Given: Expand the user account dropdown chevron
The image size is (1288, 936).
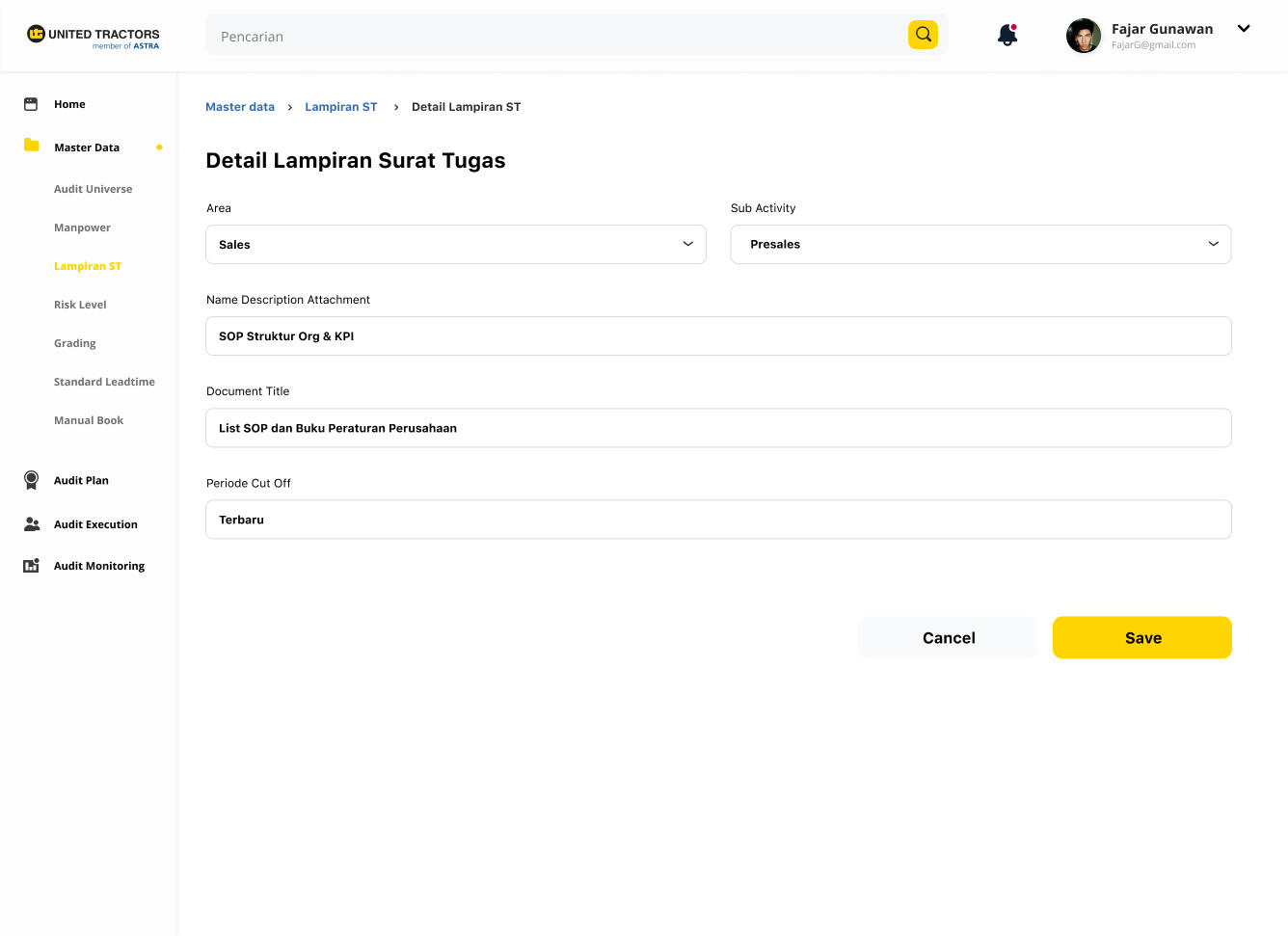Looking at the screenshot, I should point(1244,29).
